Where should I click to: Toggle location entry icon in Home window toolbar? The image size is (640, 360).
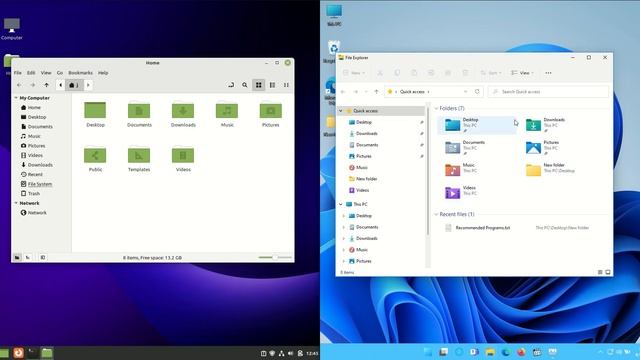click(231, 85)
